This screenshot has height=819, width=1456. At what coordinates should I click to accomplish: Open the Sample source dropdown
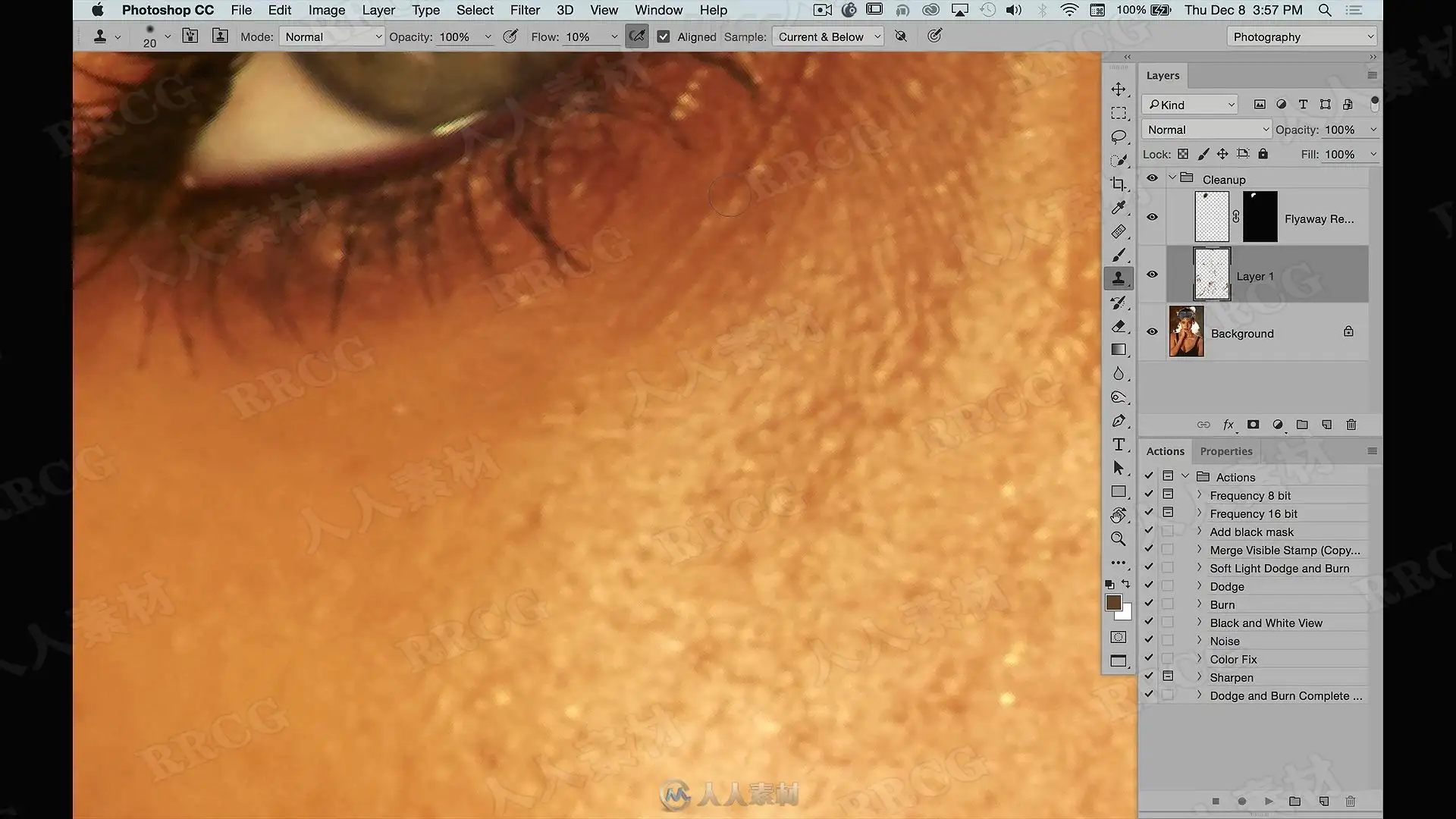point(828,36)
